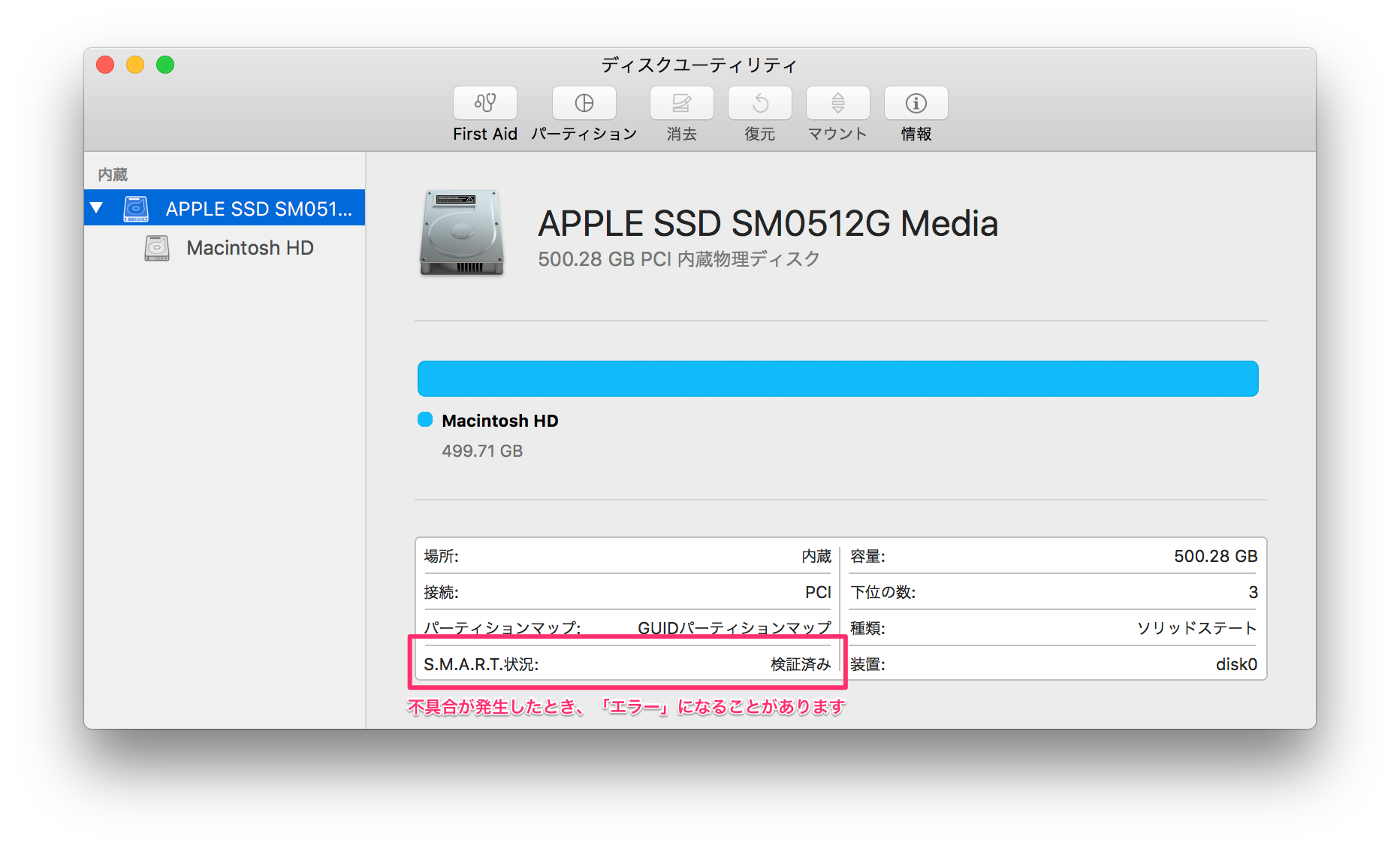
Task: Click the blue partition usage bar
Action: pos(837,379)
